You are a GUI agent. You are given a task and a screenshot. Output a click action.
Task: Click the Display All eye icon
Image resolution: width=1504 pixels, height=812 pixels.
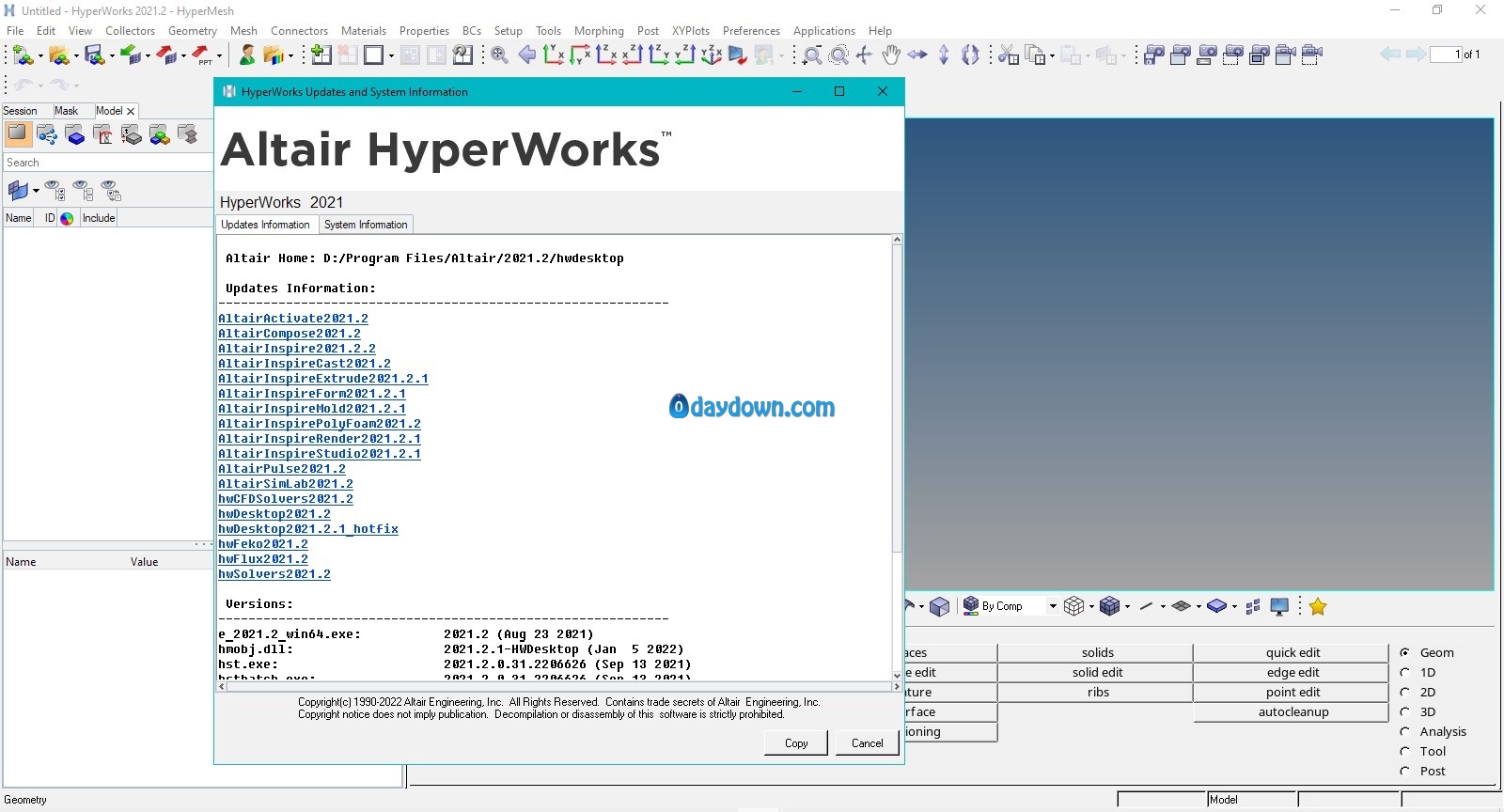[55, 191]
